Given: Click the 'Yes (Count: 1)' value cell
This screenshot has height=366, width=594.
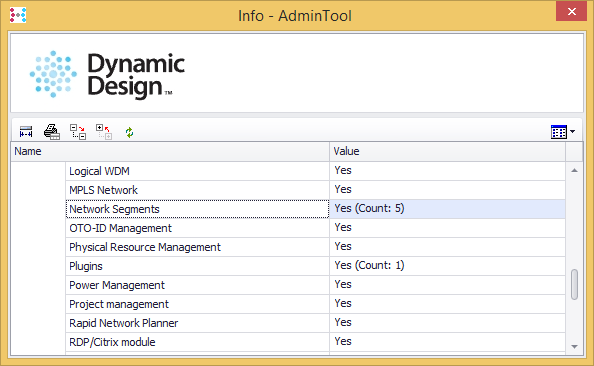Looking at the screenshot, I should 448,266.
